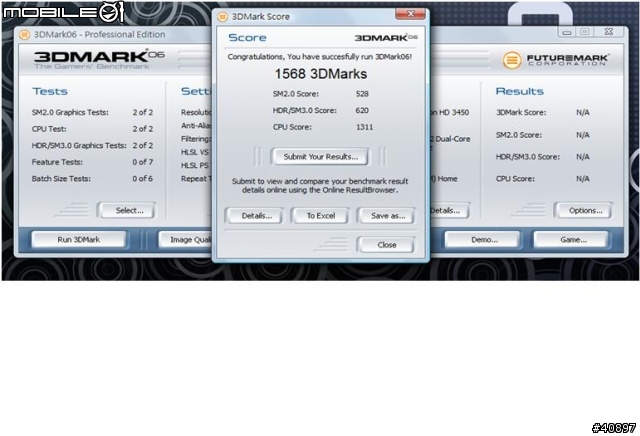Click the Score heading in dialog
The width and height of the screenshot is (640, 436).
(x=247, y=38)
